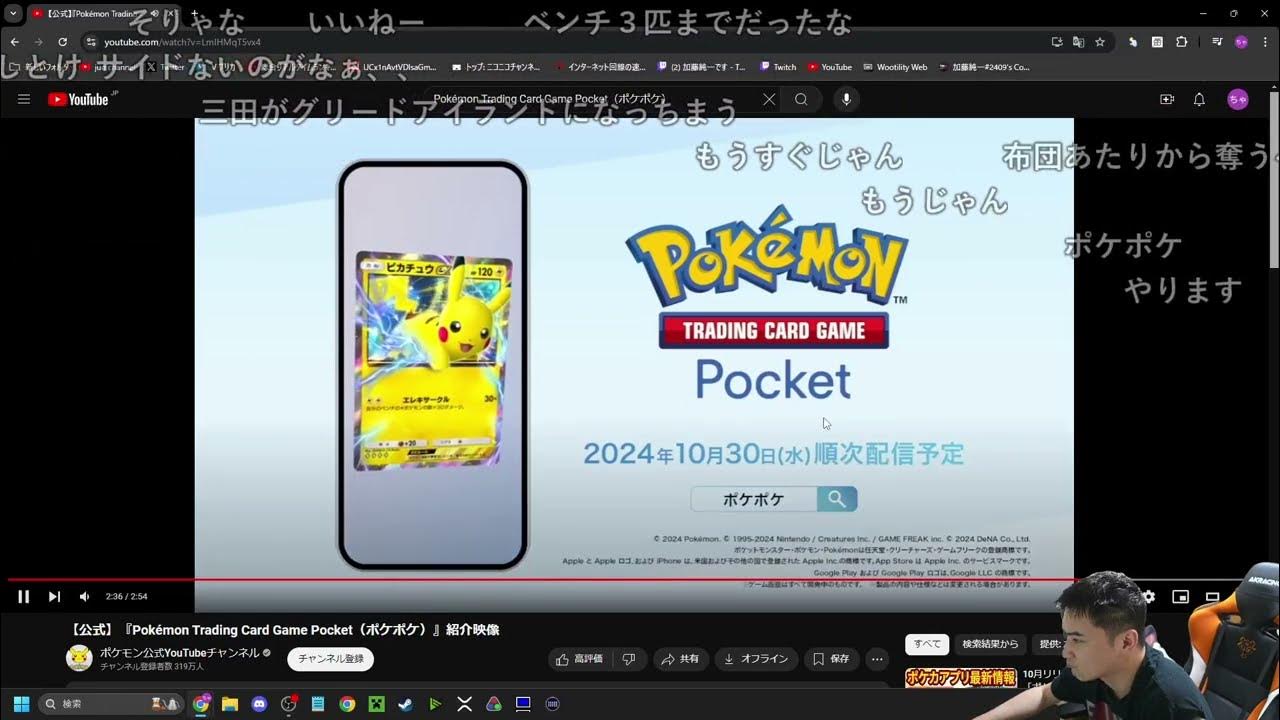Viewport: 1280px width, 720px height.
Task: Open Minecraft creeper icon in taskbar
Action: [x=376, y=704]
